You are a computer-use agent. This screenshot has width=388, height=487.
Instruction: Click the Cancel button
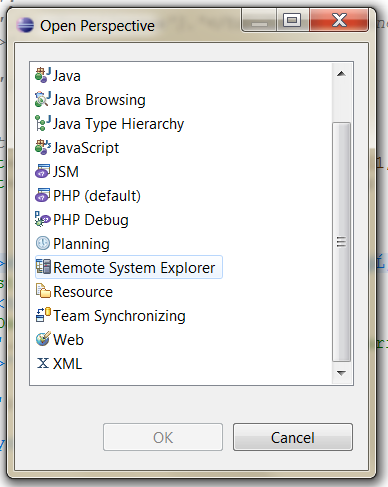[293, 437]
